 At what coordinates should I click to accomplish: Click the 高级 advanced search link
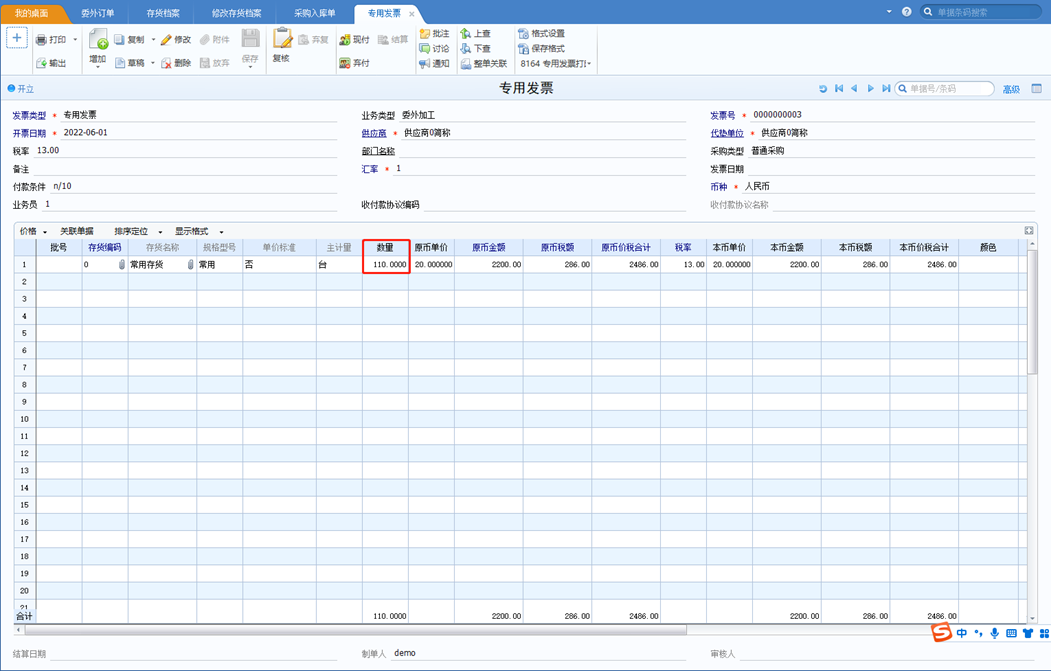1011,89
